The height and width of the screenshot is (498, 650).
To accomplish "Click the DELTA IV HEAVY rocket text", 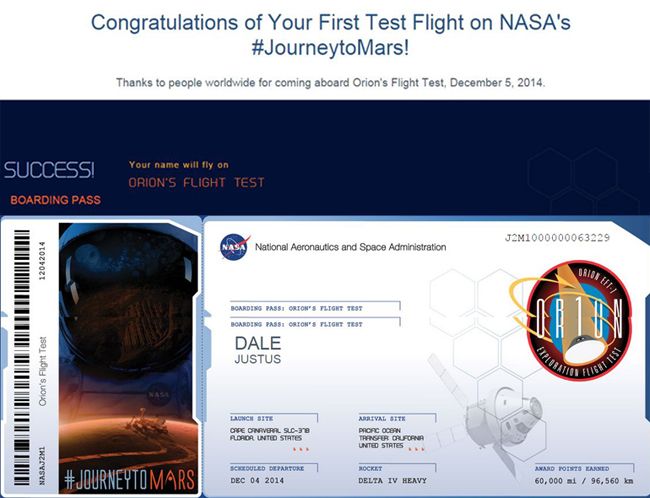I will tap(392, 481).
